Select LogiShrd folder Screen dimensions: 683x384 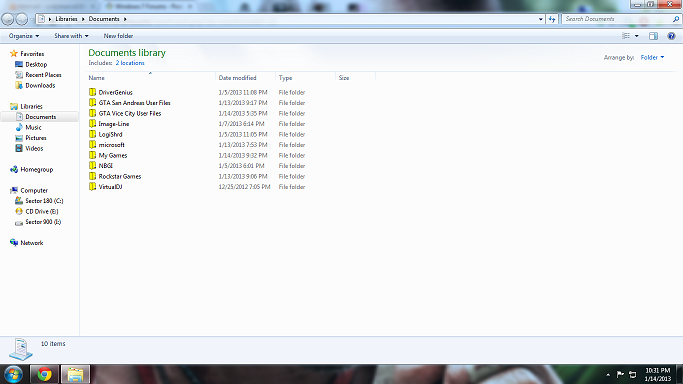pyautogui.click(x=110, y=135)
